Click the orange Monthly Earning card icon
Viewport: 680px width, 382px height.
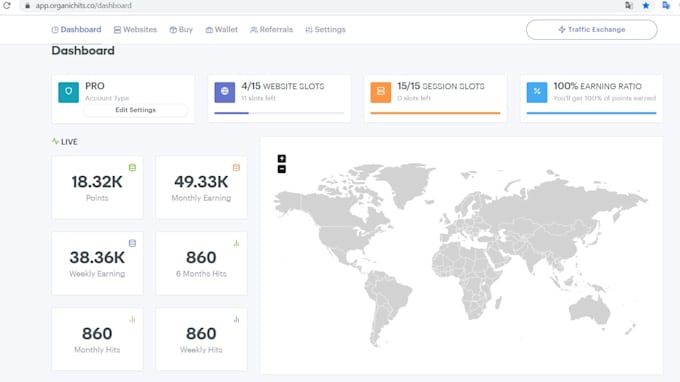(236, 168)
